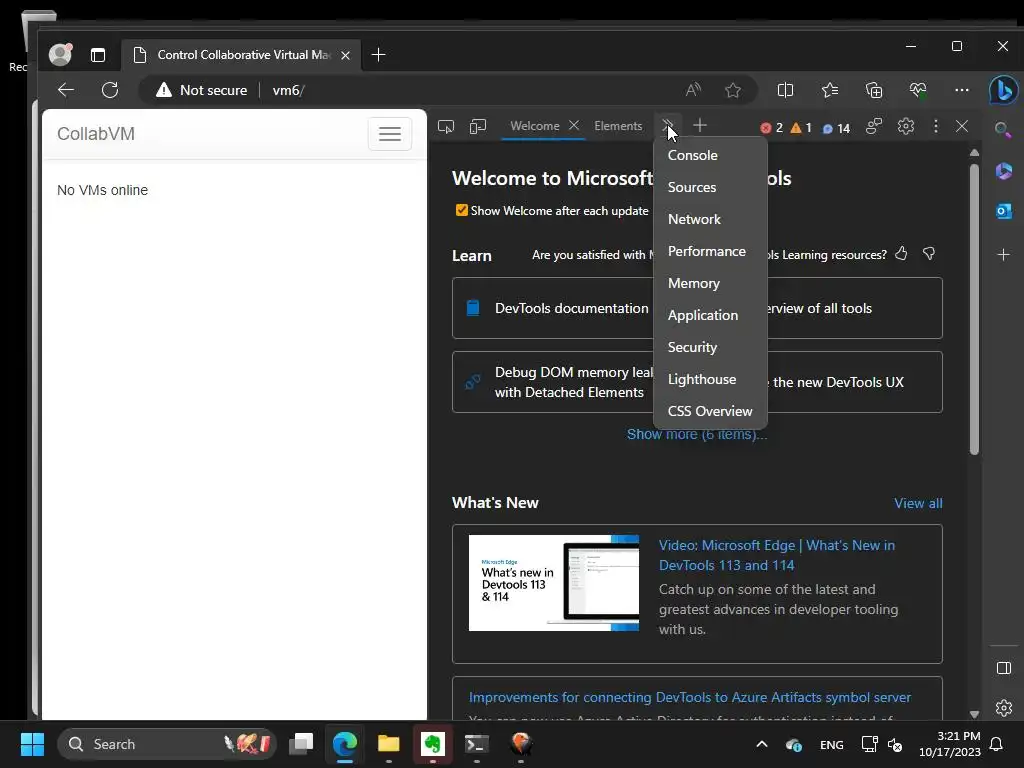1024x768 pixels.
Task: Click View all in What's New
Action: coord(918,504)
